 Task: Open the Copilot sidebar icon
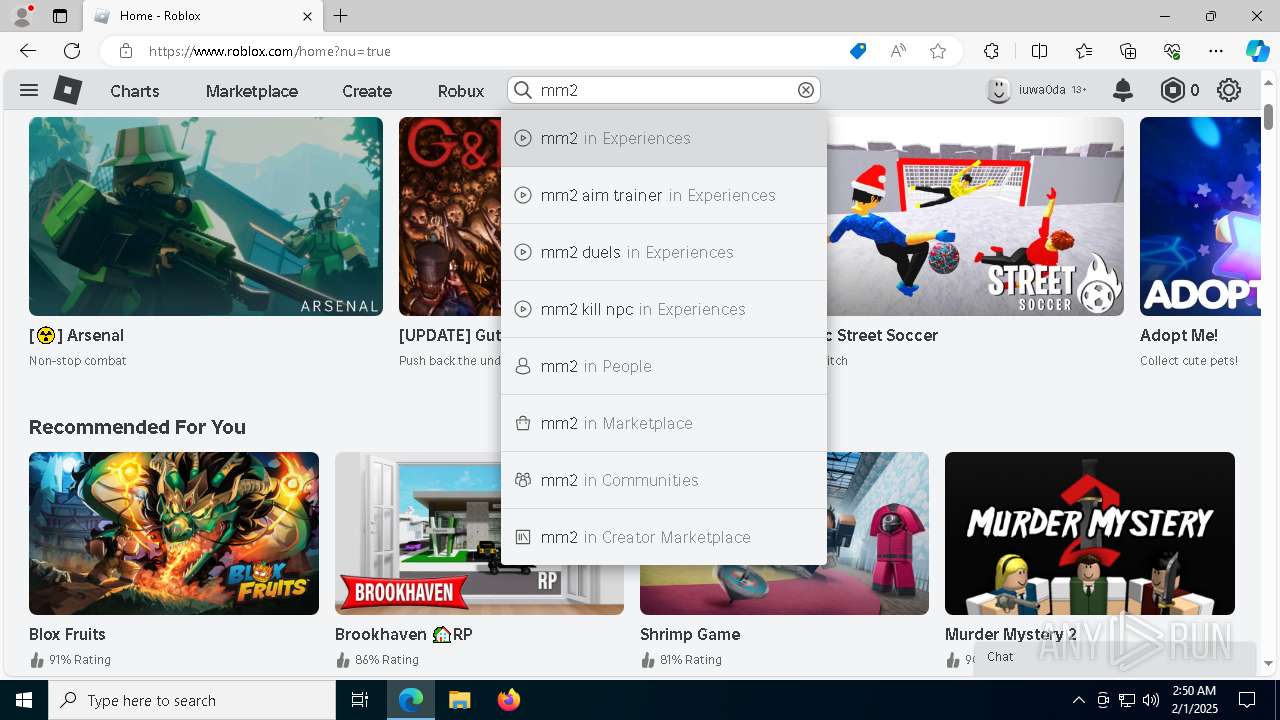[x=1257, y=51]
